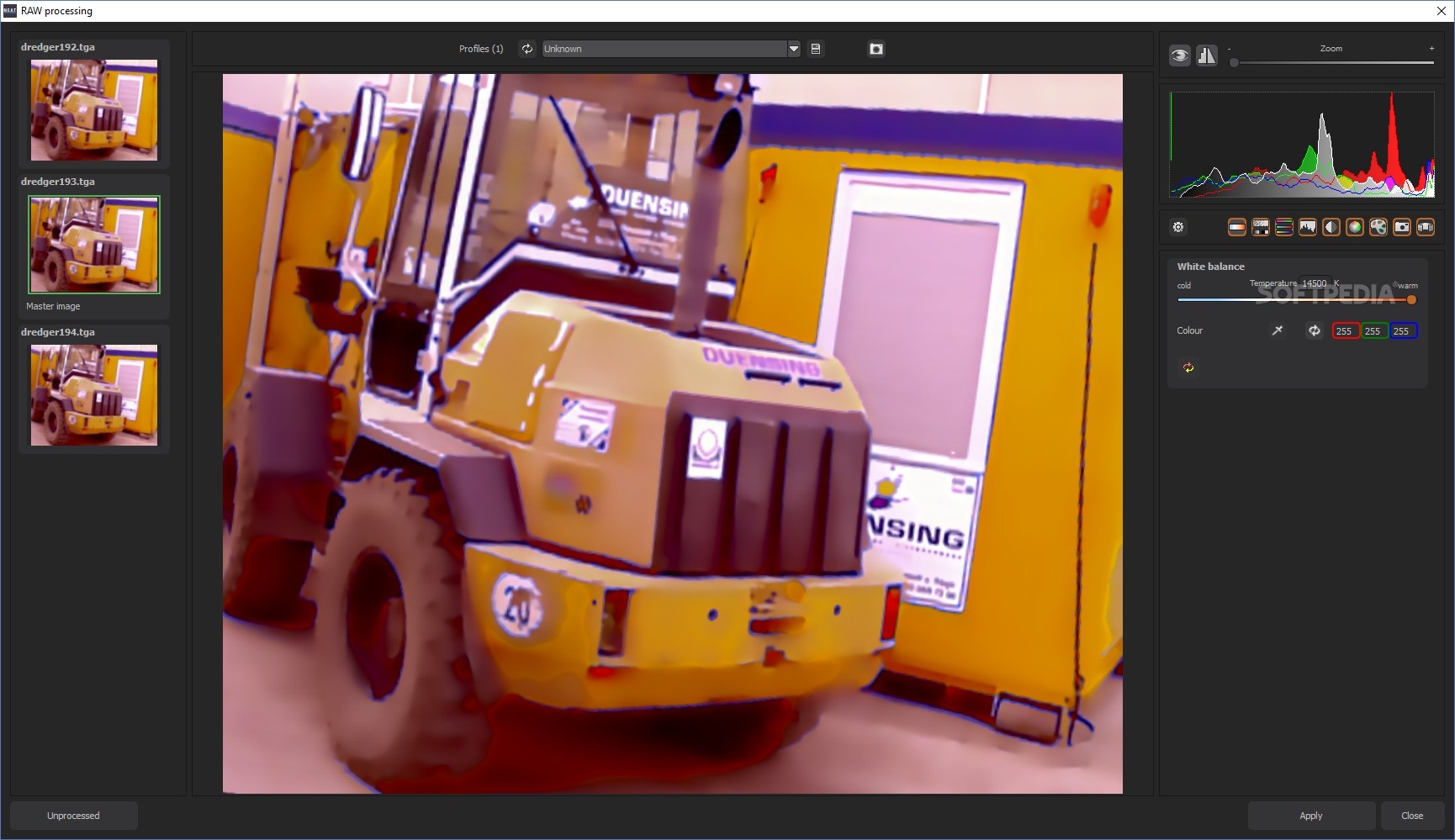The width and height of the screenshot is (1455, 840).
Task: Click the "White balance" panel heading
Action: tap(1211, 267)
